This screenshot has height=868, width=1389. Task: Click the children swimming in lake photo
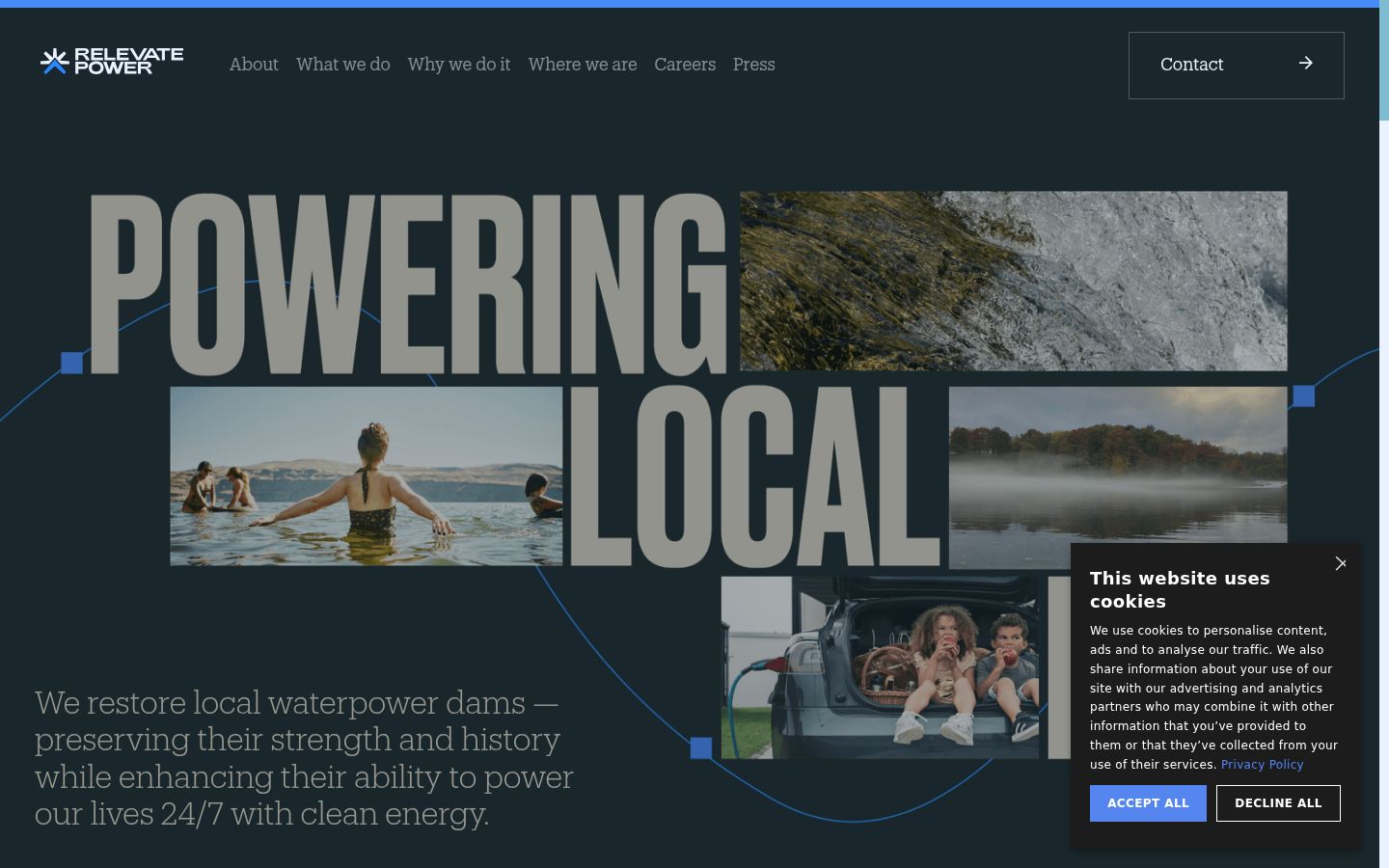coord(367,476)
